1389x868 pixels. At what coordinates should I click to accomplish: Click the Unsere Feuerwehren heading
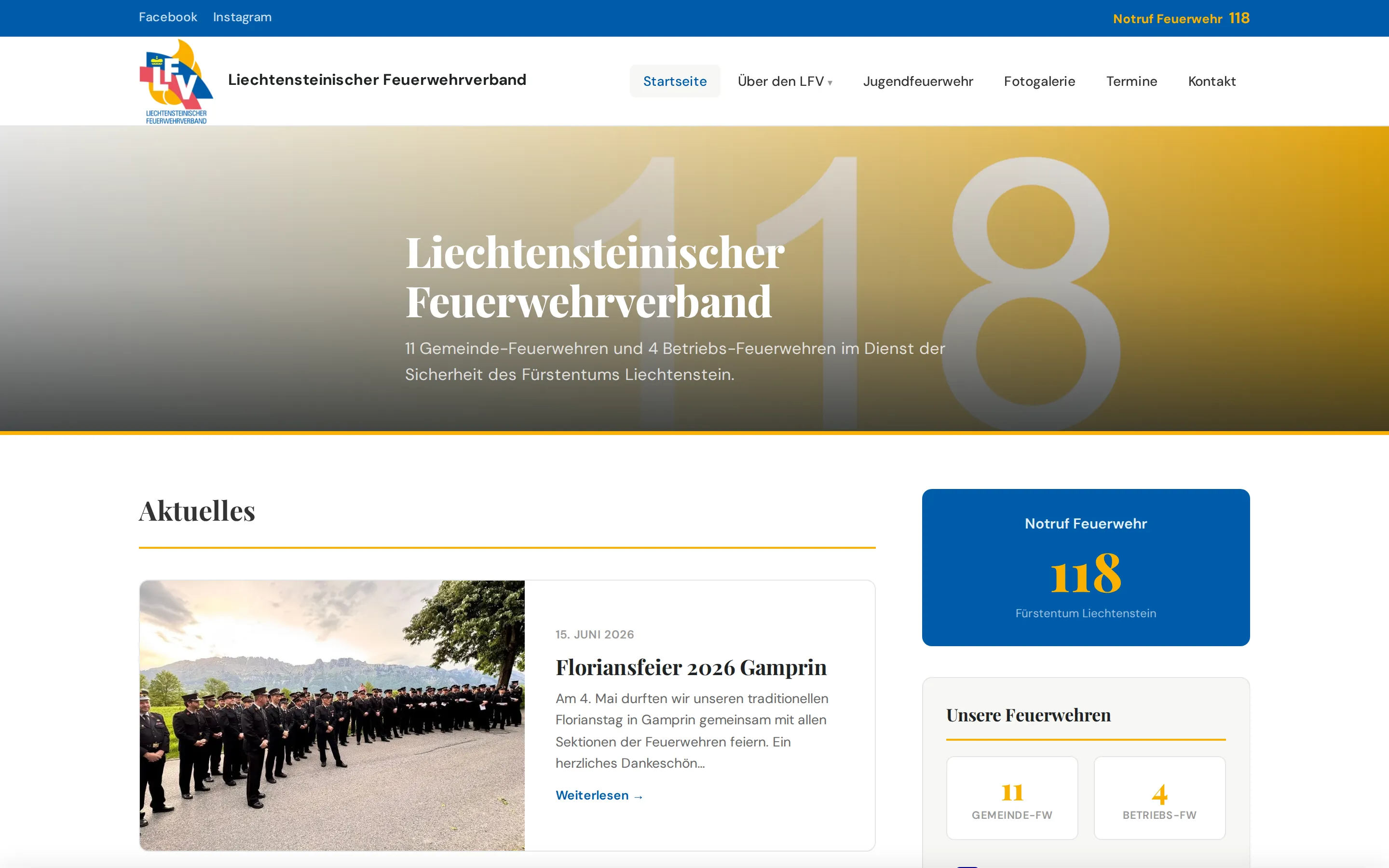1029,715
